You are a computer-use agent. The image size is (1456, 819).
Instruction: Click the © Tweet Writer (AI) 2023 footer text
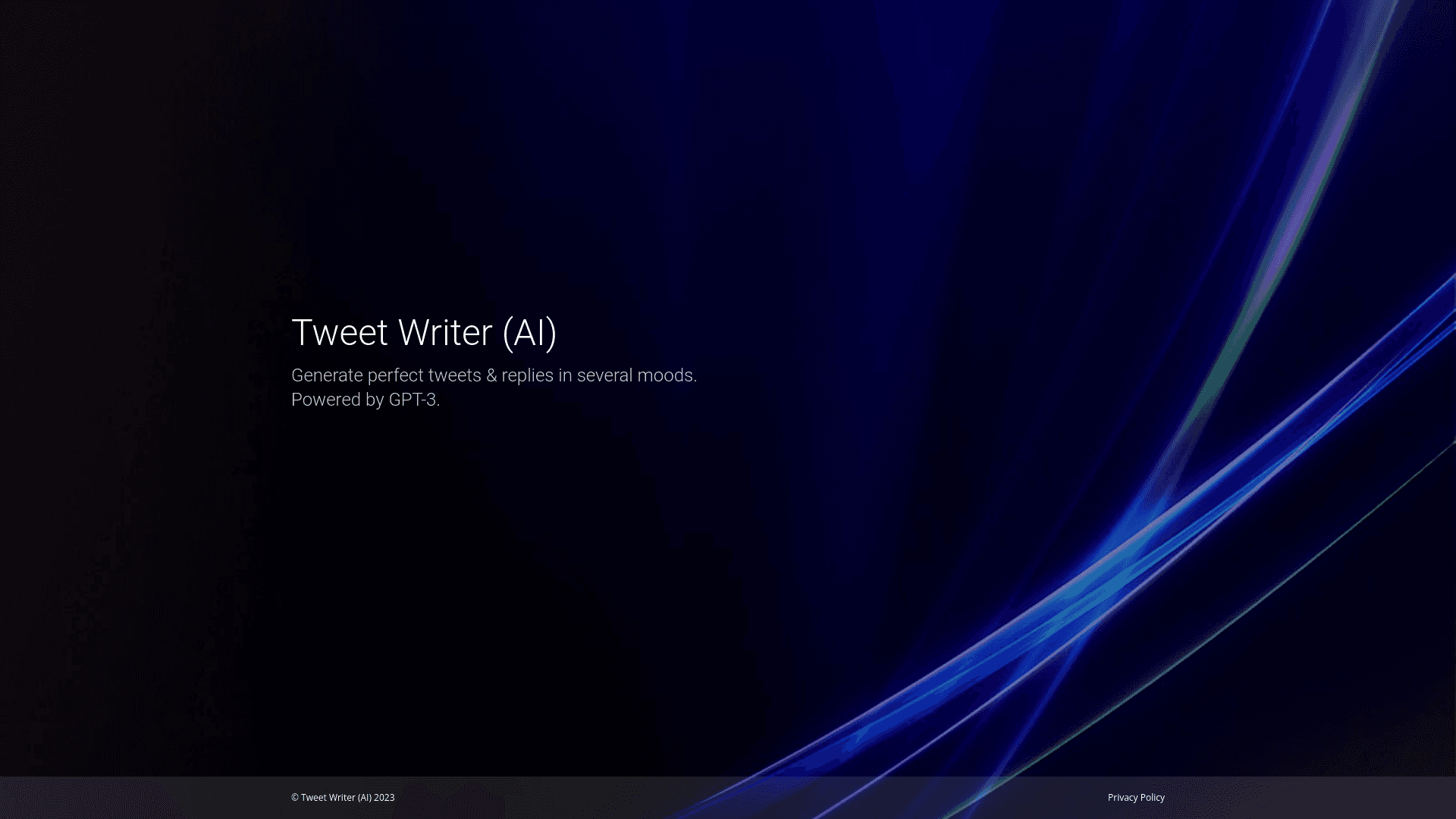point(342,797)
